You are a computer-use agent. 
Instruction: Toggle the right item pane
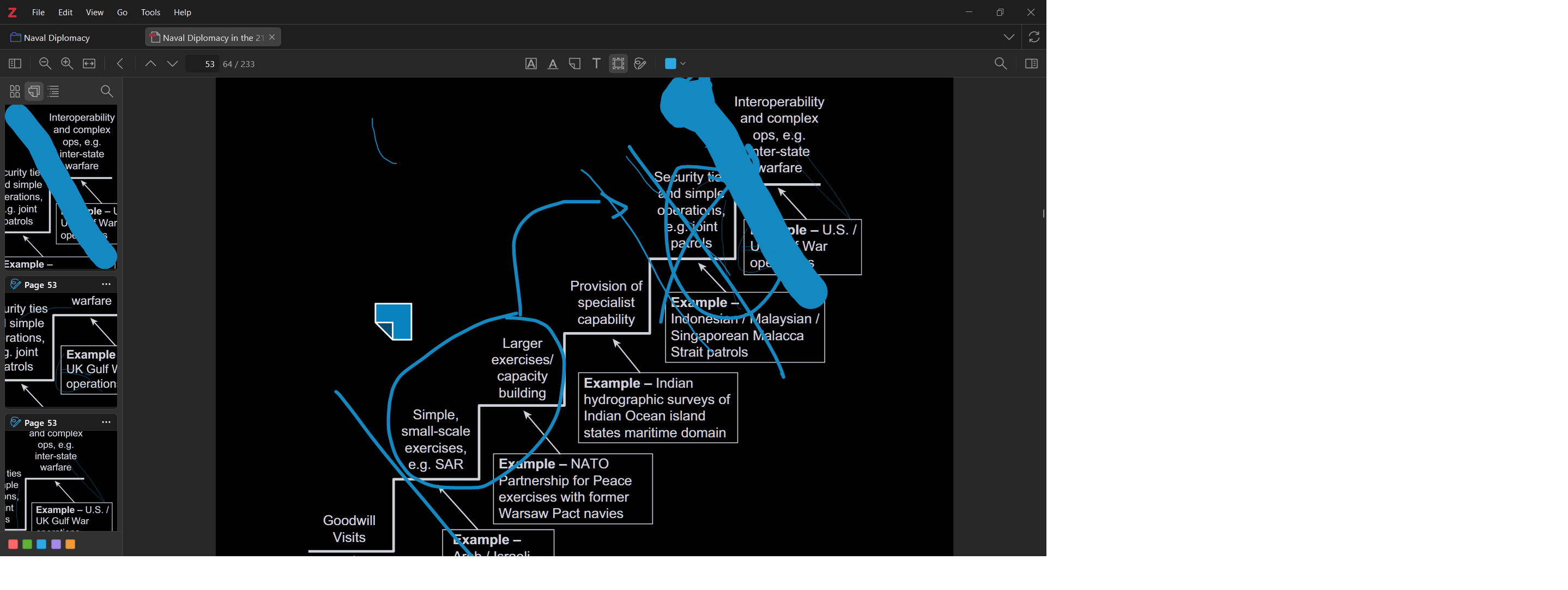[x=1031, y=64]
